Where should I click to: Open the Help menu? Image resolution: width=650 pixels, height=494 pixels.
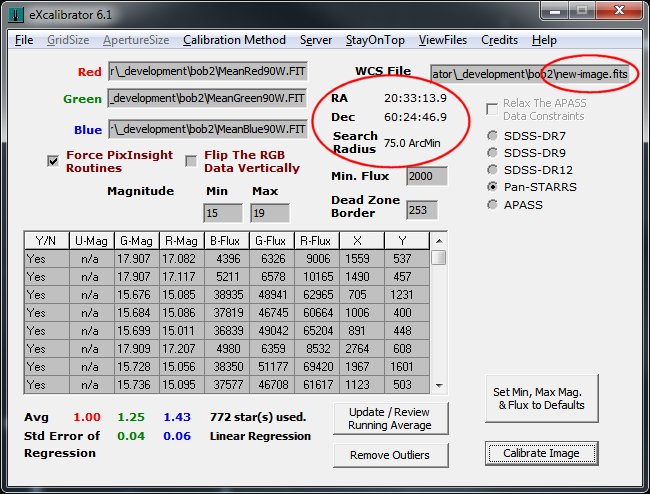coord(544,40)
